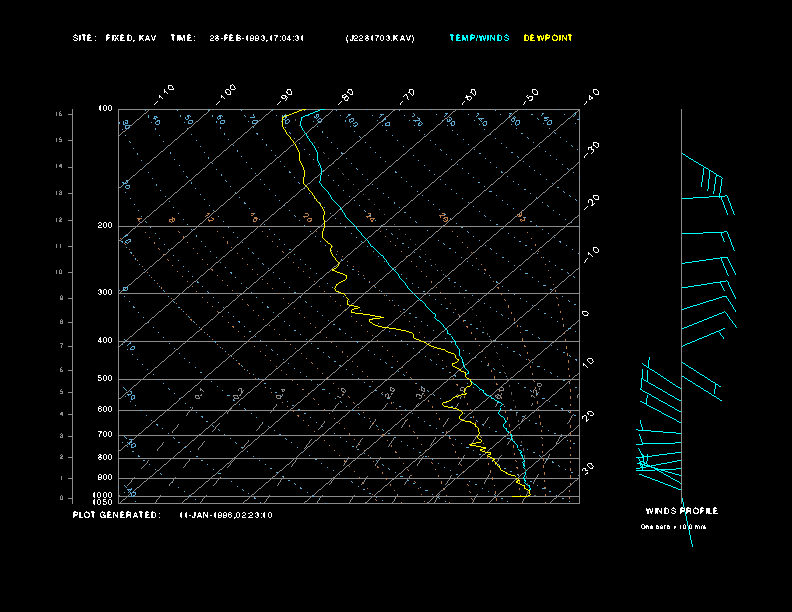Click the -40 temperature label at top right

tap(592, 95)
